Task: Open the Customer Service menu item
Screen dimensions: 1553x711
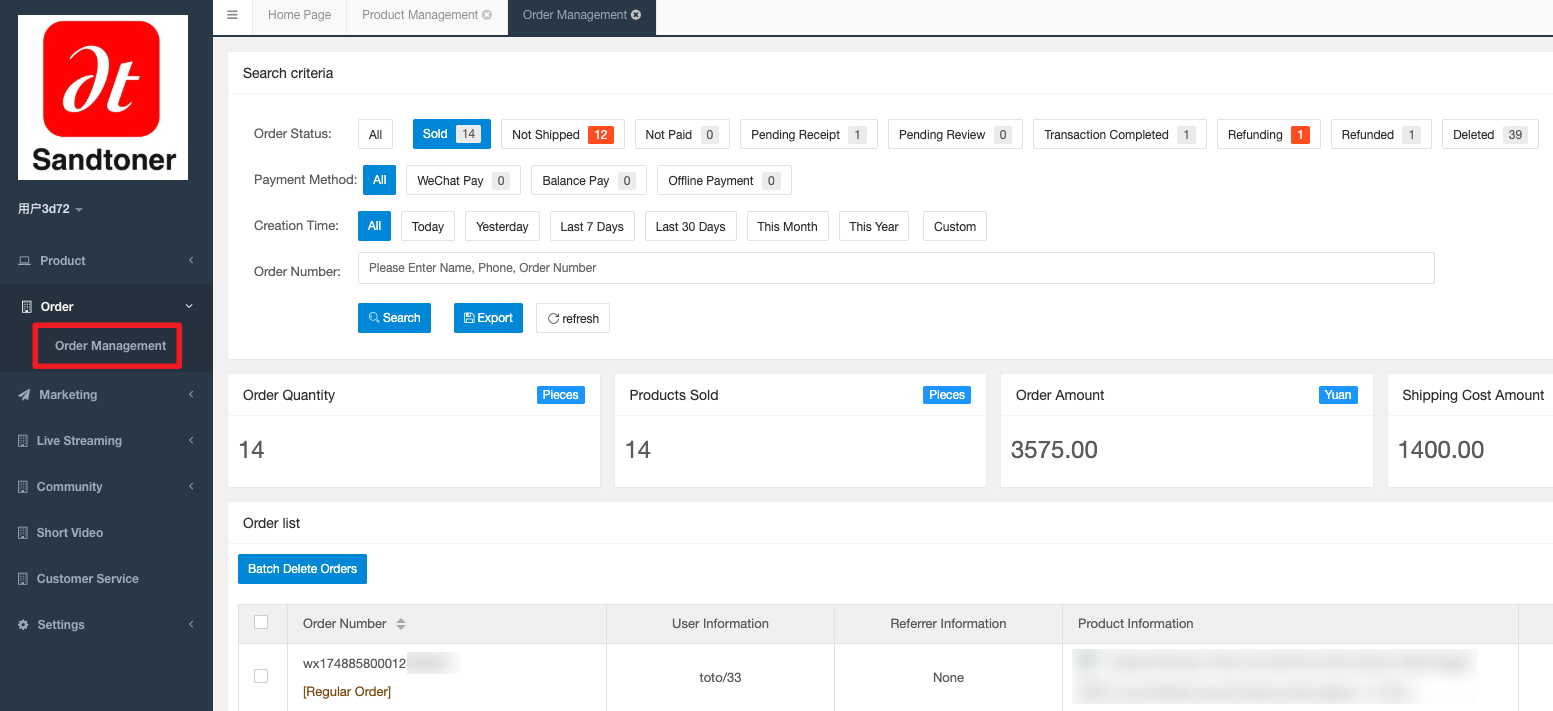Action: point(88,579)
